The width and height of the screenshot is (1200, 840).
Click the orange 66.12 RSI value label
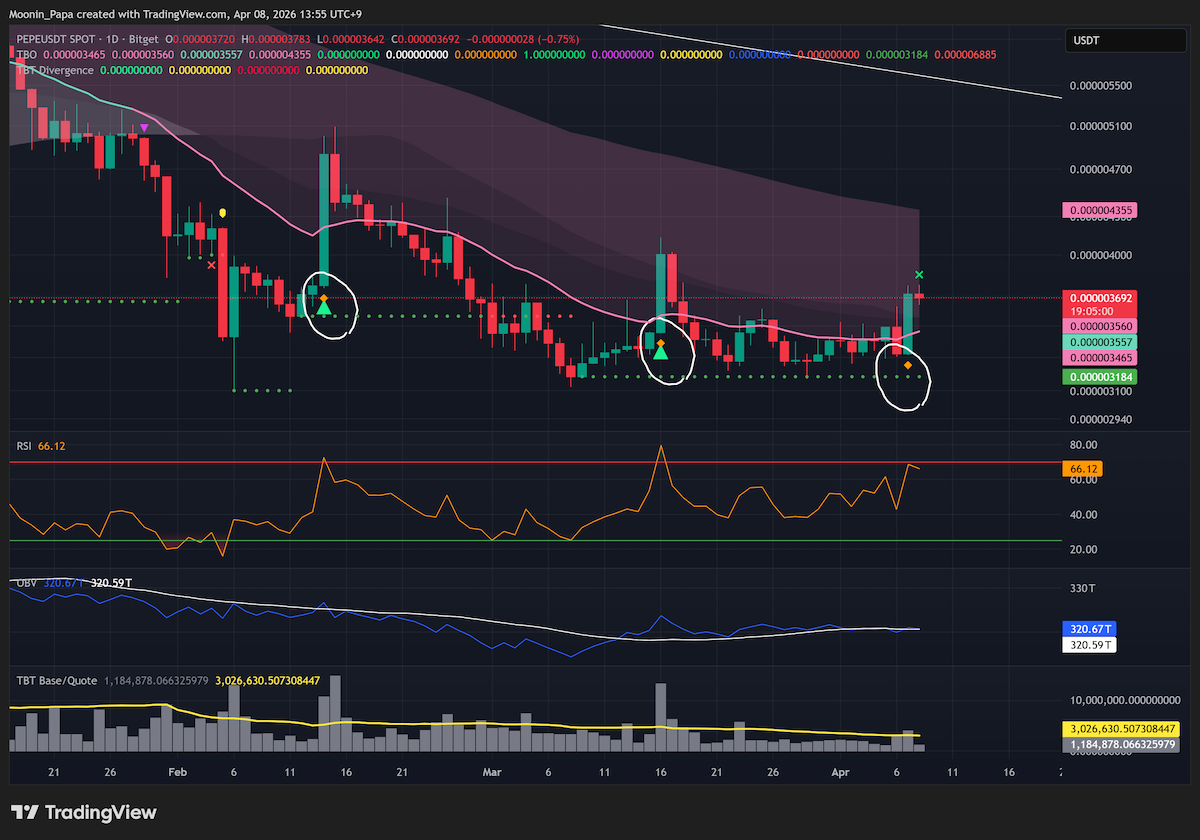pos(1084,468)
